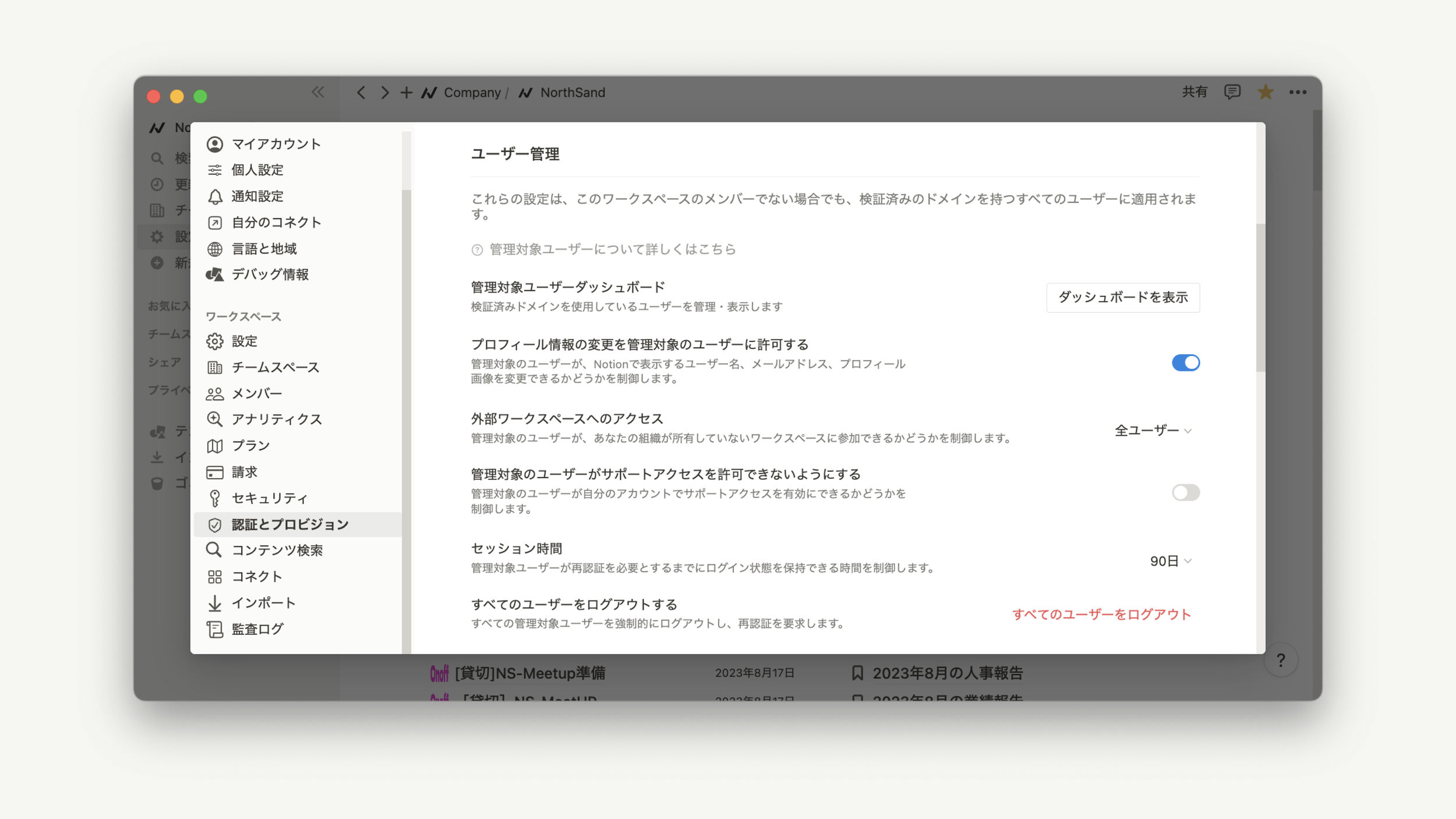Open the help question-mark button

[1280, 660]
